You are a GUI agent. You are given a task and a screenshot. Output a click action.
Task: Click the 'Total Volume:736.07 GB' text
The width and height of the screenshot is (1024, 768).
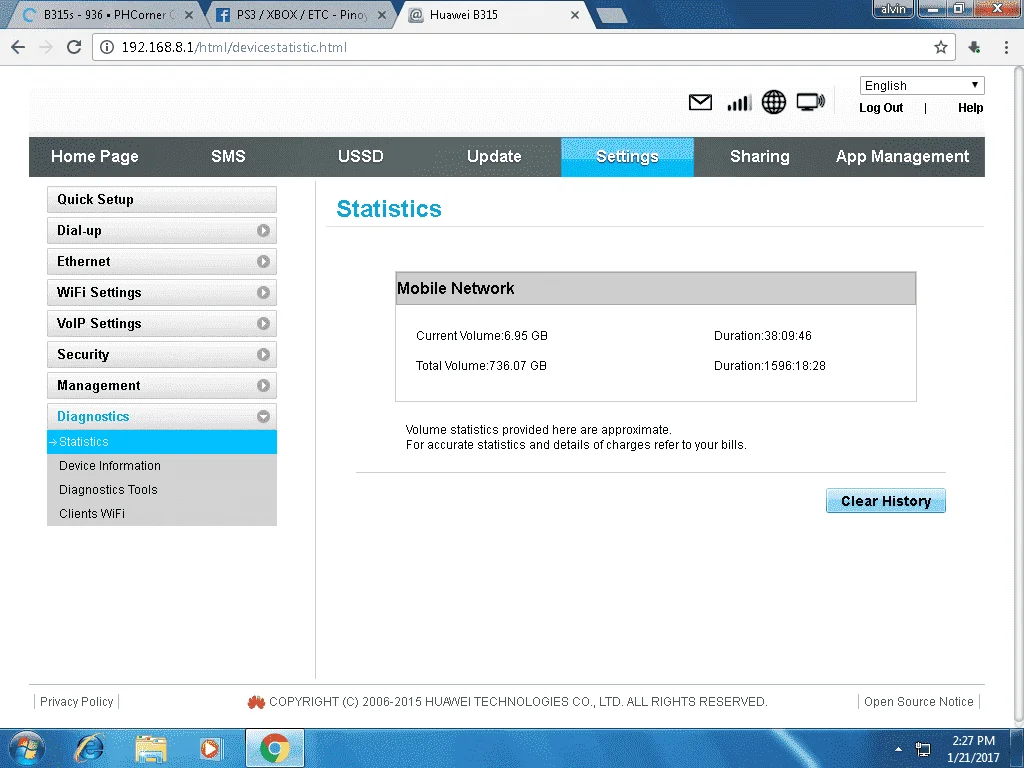pyautogui.click(x=481, y=366)
